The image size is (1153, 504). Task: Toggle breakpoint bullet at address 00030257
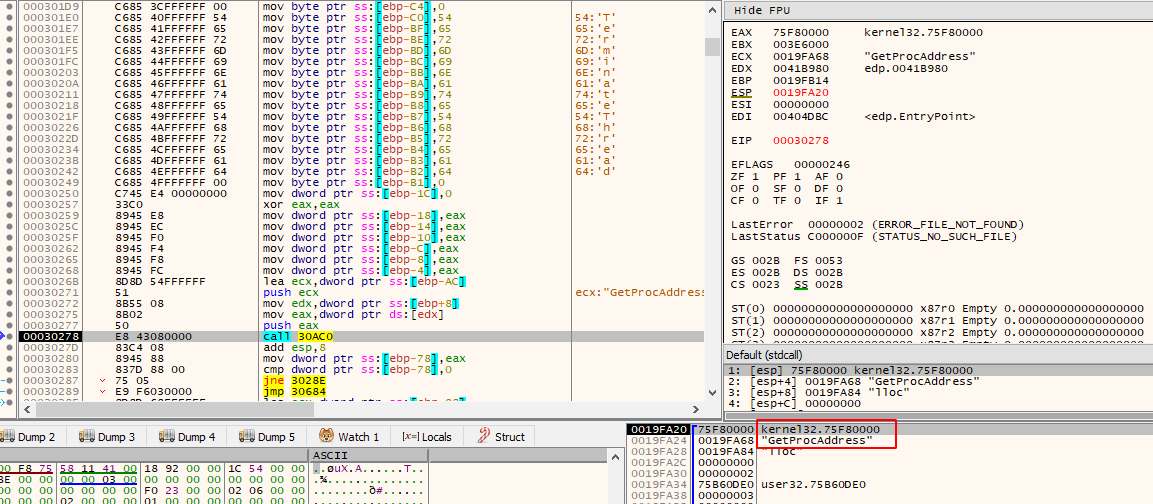(x=8, y=202)
